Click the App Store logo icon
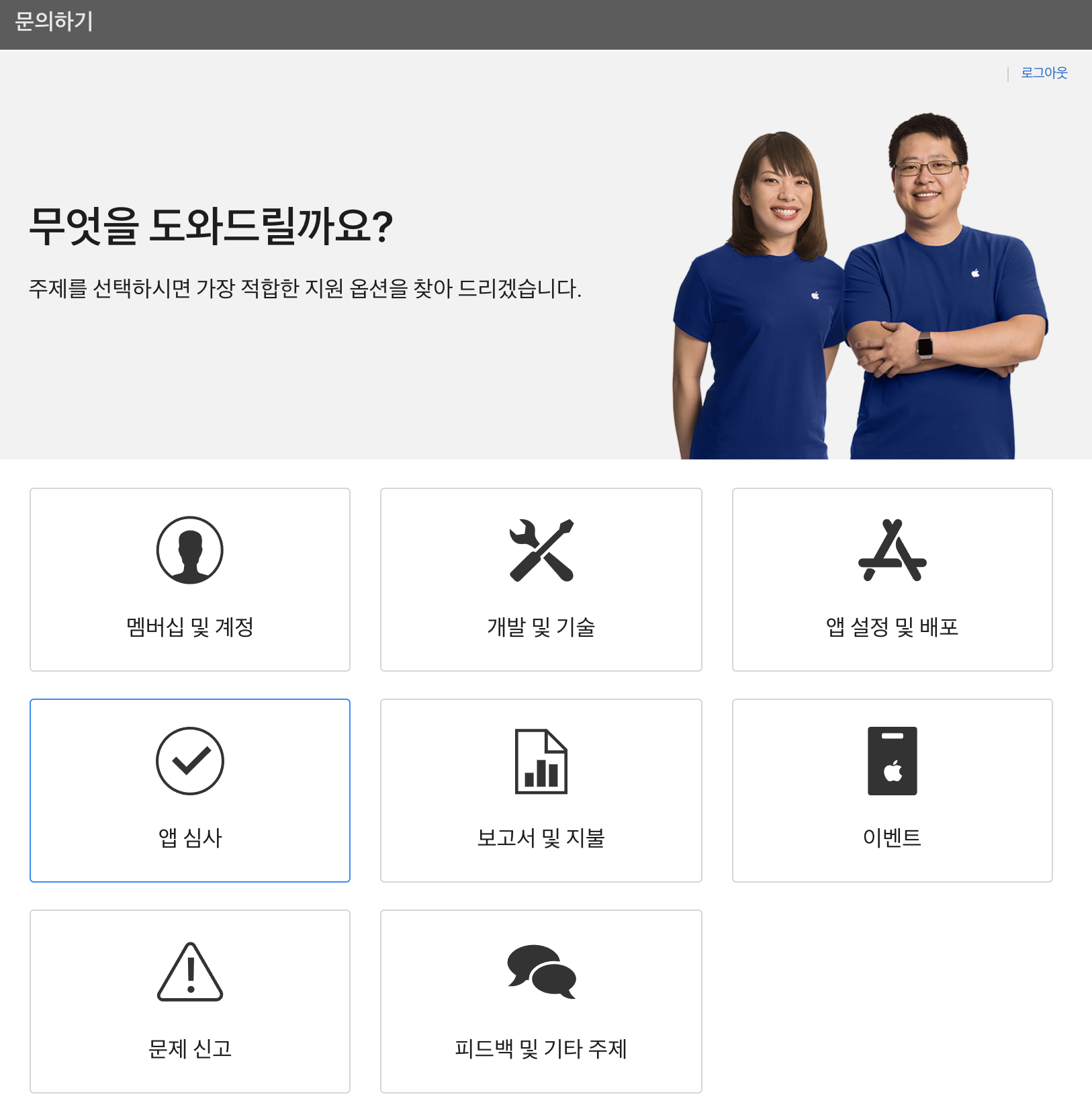This screenshot has width=1092, height=1111. (893, 550)
